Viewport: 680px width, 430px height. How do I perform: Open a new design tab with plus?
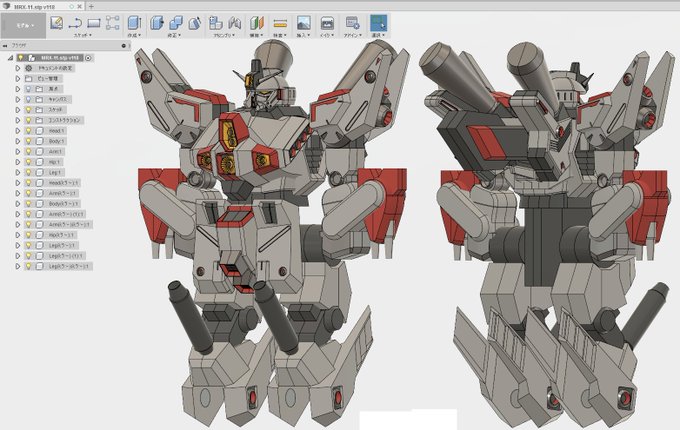click(x=92, y=7)
